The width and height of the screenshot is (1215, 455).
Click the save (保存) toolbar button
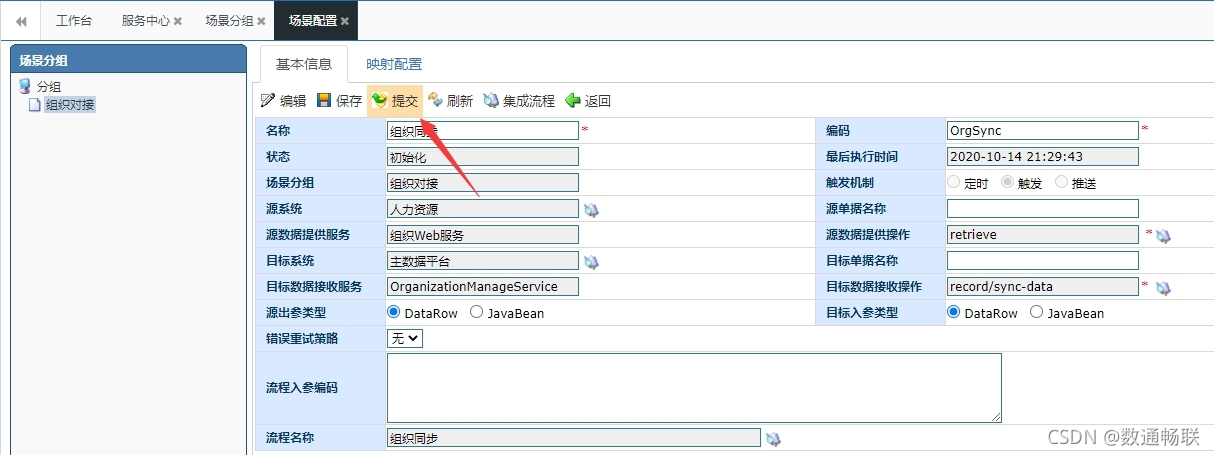coord(339,101)
